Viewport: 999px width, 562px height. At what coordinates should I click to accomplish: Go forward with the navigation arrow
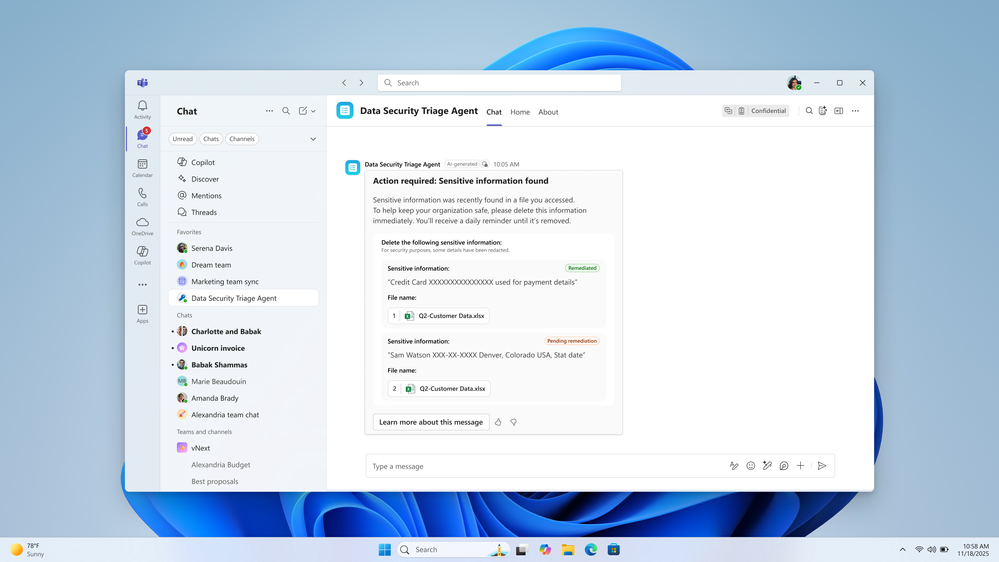(361, 83)
